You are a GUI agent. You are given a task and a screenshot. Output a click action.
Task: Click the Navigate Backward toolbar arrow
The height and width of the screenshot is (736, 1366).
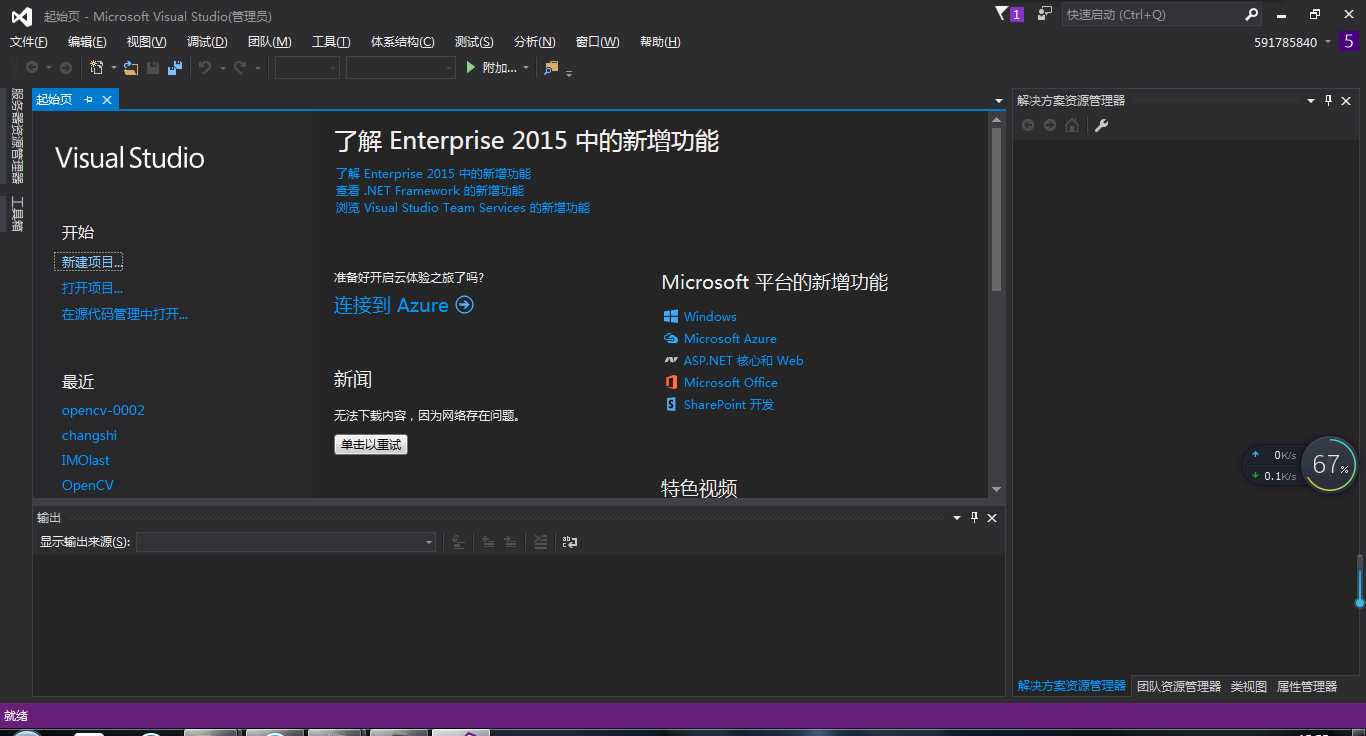pos(32,67)
